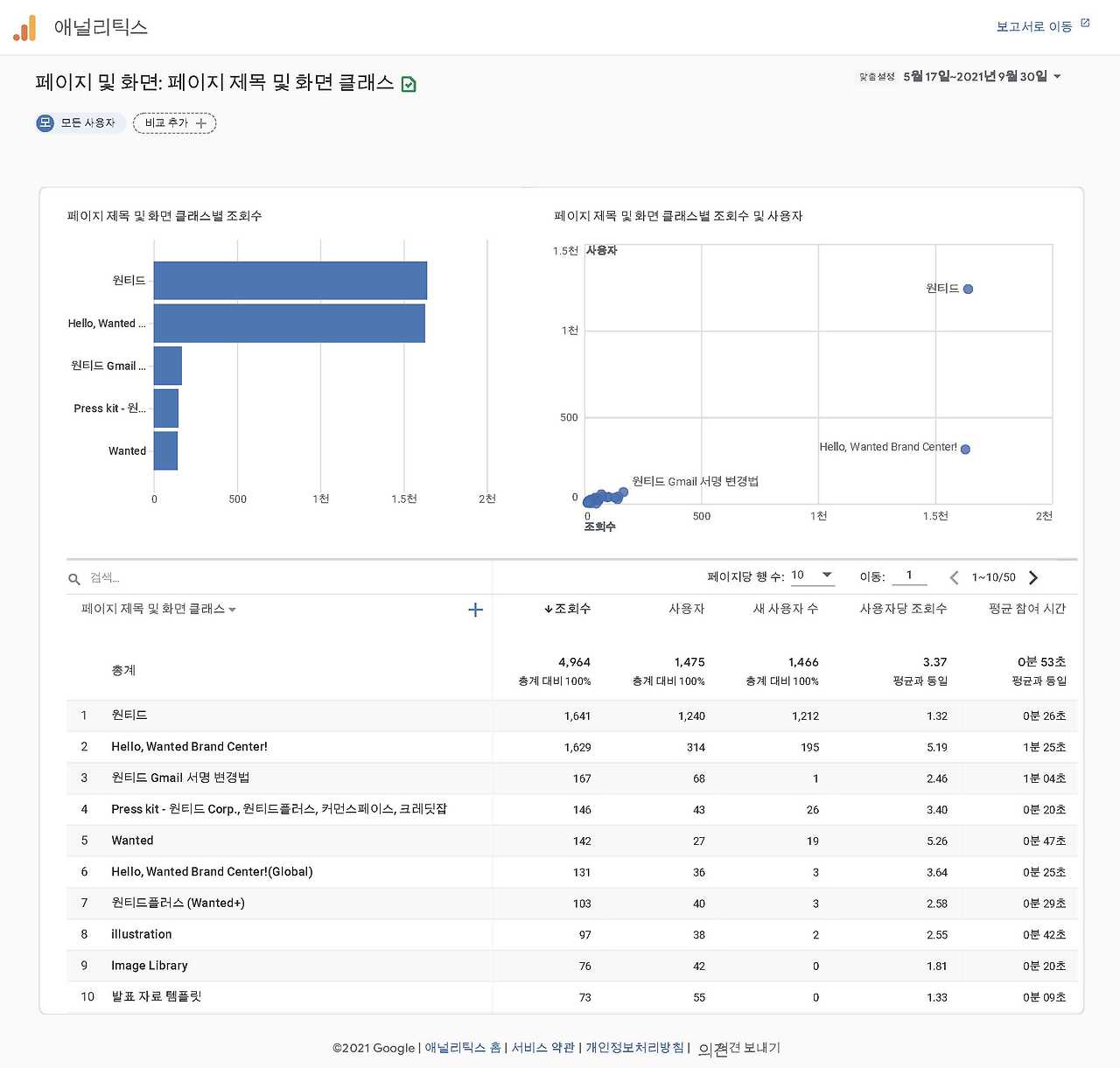The image size is (1120, 1068).
Task: Click the 이동 page number input
Action: [x=910, y=576]
